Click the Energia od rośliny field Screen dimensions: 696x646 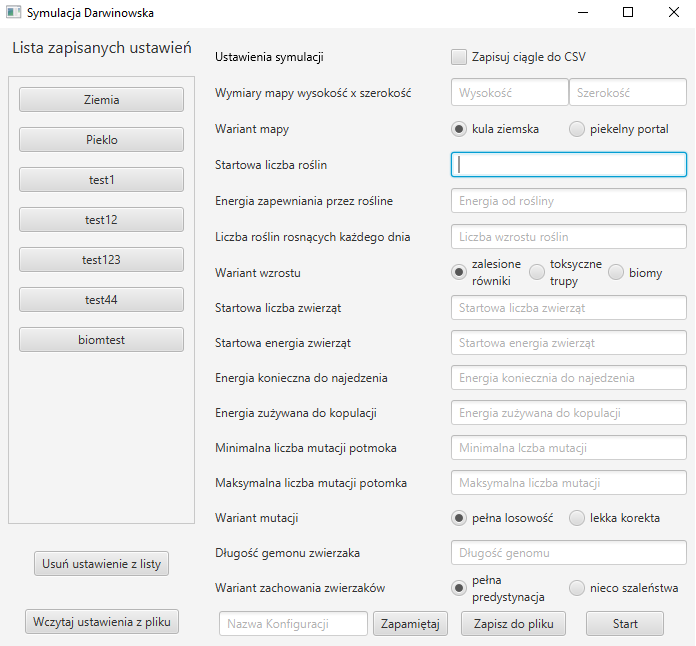[569, 201]
